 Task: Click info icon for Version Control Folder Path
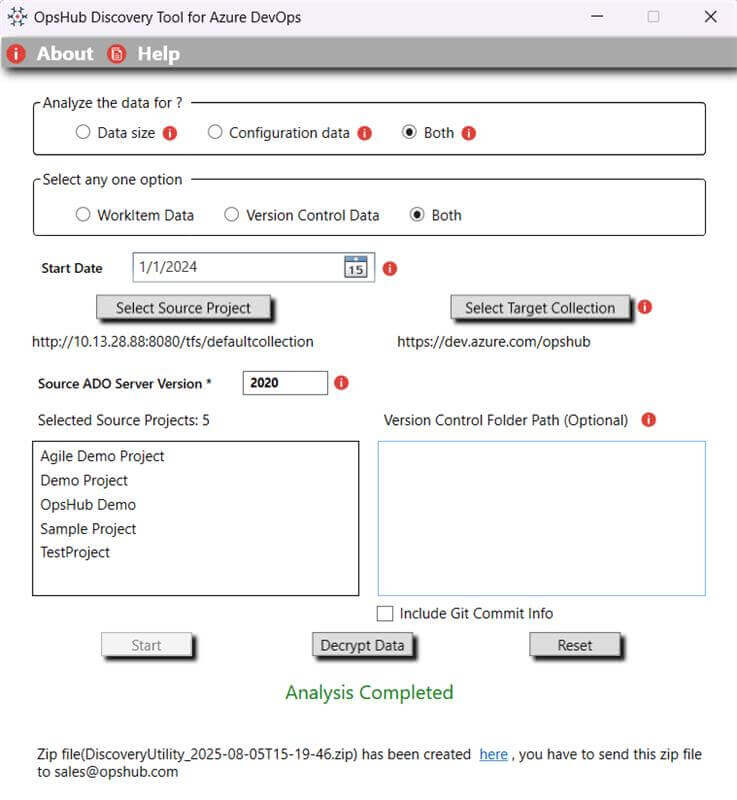[x=648, y=420]
